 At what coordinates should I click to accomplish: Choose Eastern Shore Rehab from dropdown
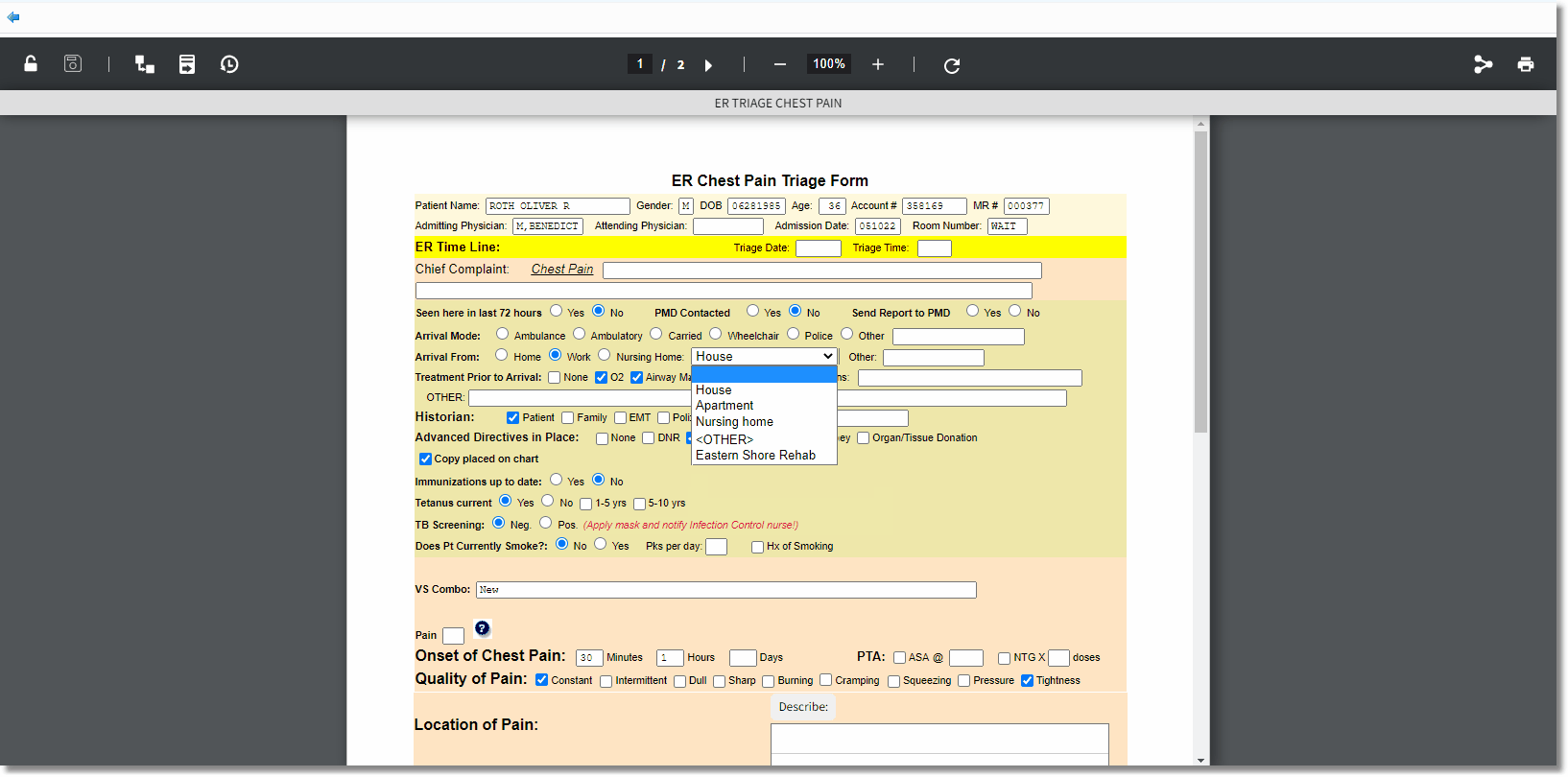pyautogui.click(x=764, y=456)
